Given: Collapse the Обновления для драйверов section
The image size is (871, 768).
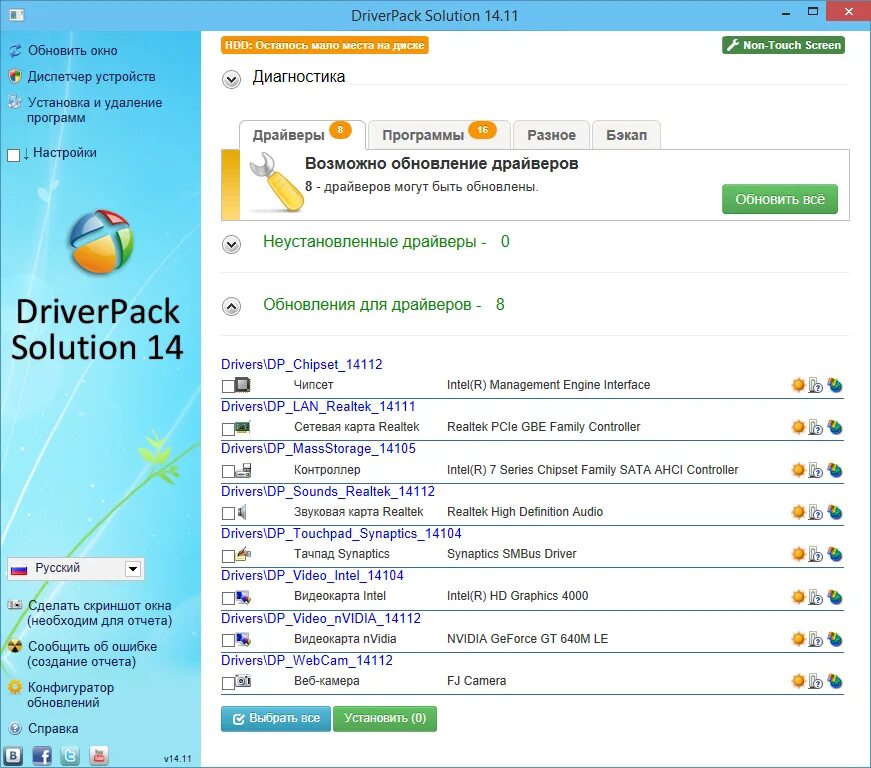Looking at the screenshot, I should click(x=231, y=306).
